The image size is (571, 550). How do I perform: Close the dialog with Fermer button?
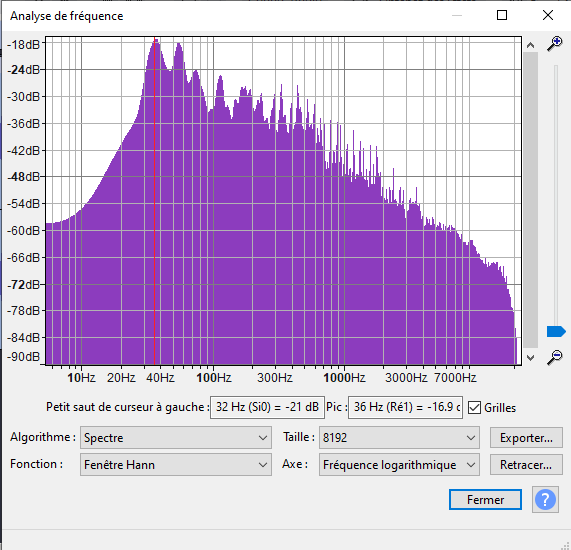(485, 500)
